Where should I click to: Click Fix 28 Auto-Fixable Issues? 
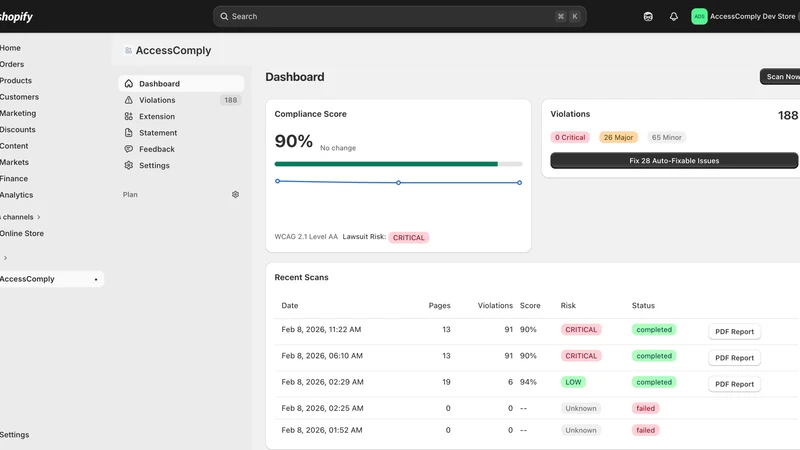coord(674,160)
